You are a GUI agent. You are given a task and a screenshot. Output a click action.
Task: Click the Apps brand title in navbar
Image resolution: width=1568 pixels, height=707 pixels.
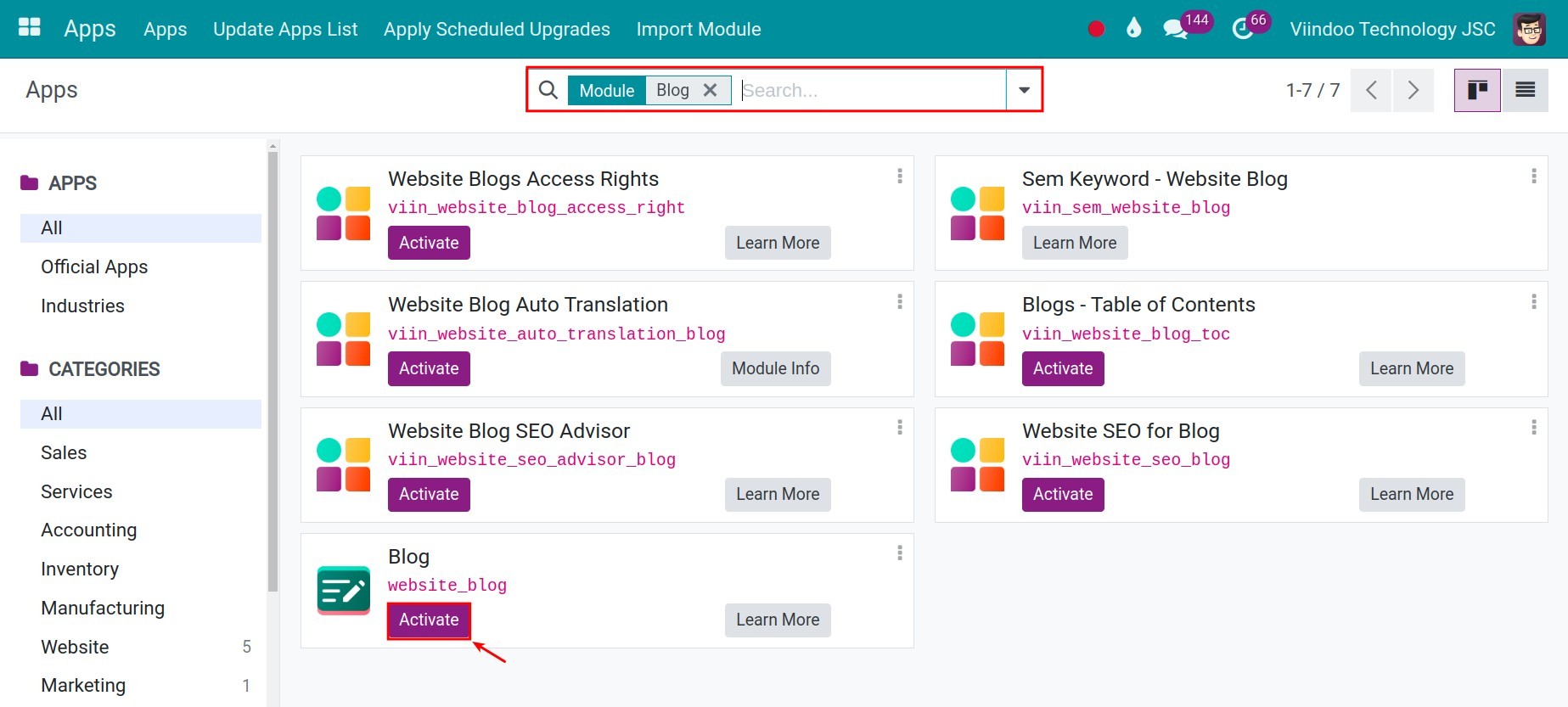point(90,28)
